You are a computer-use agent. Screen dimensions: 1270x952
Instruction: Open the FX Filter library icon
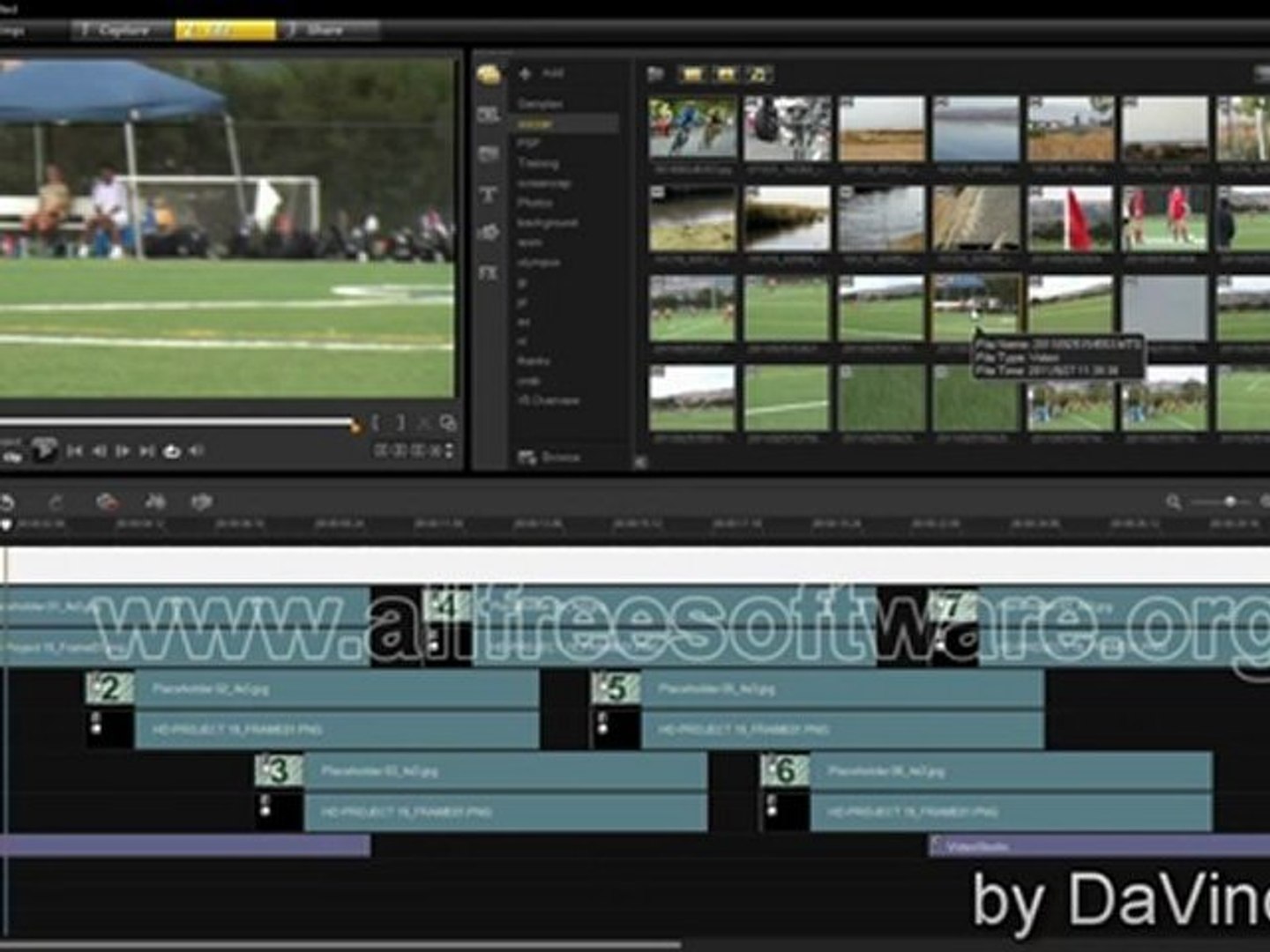[x=489, y=273]
